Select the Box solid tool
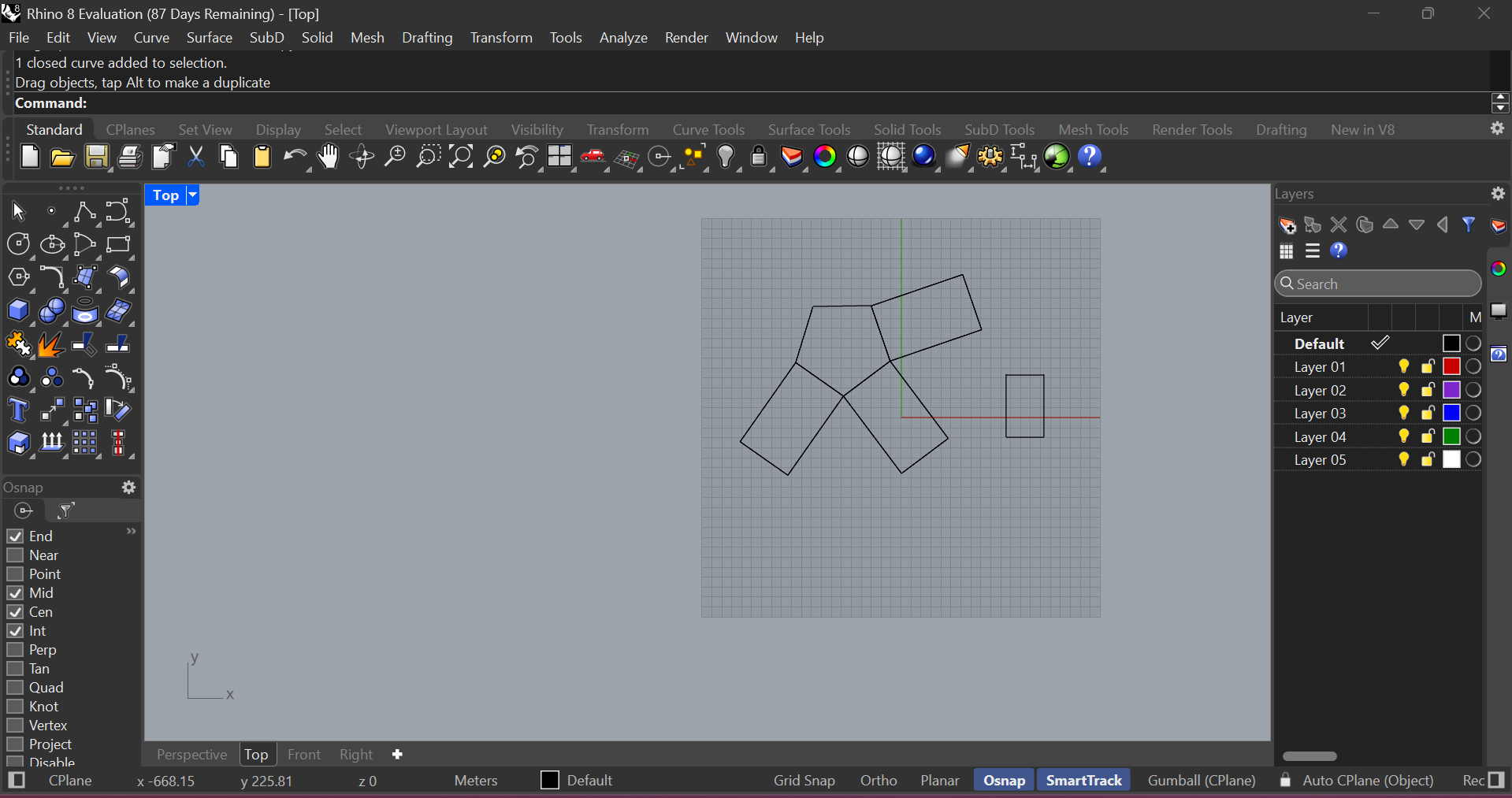This screenshot has width=1512, height=798. tap(18, 311)
